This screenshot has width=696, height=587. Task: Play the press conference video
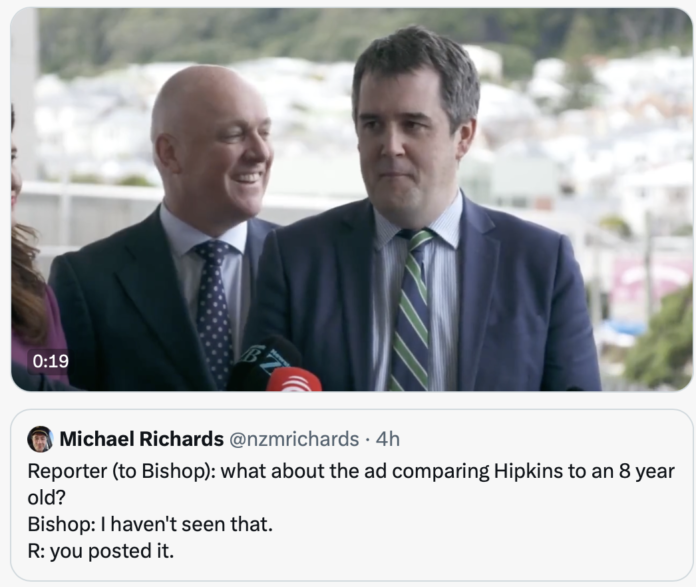(x=352, y=200)
